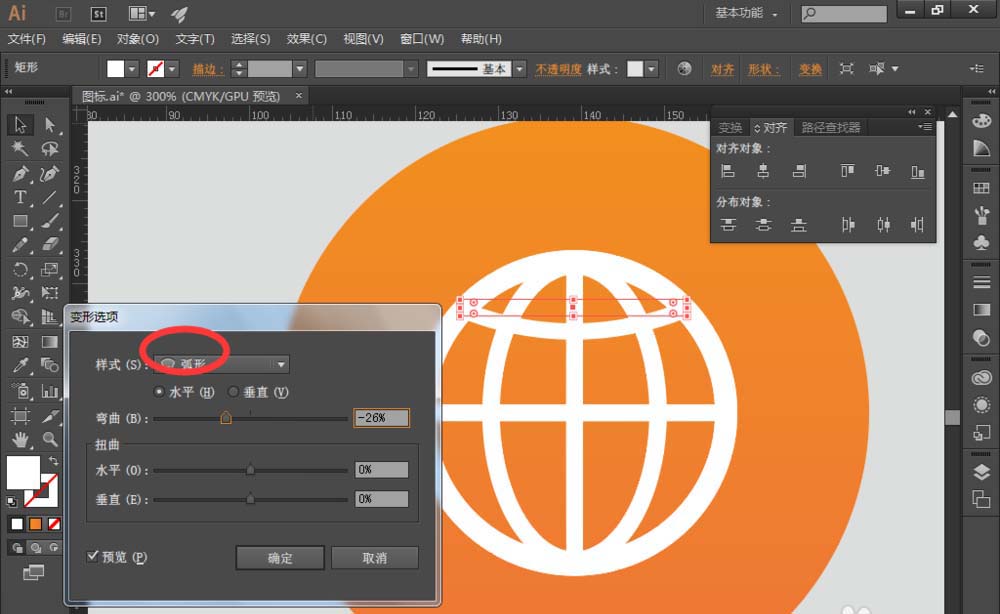Open 文件(F) menu
Screen dimensions: 1000x614
pyautogui.click(x=27, y=39)
